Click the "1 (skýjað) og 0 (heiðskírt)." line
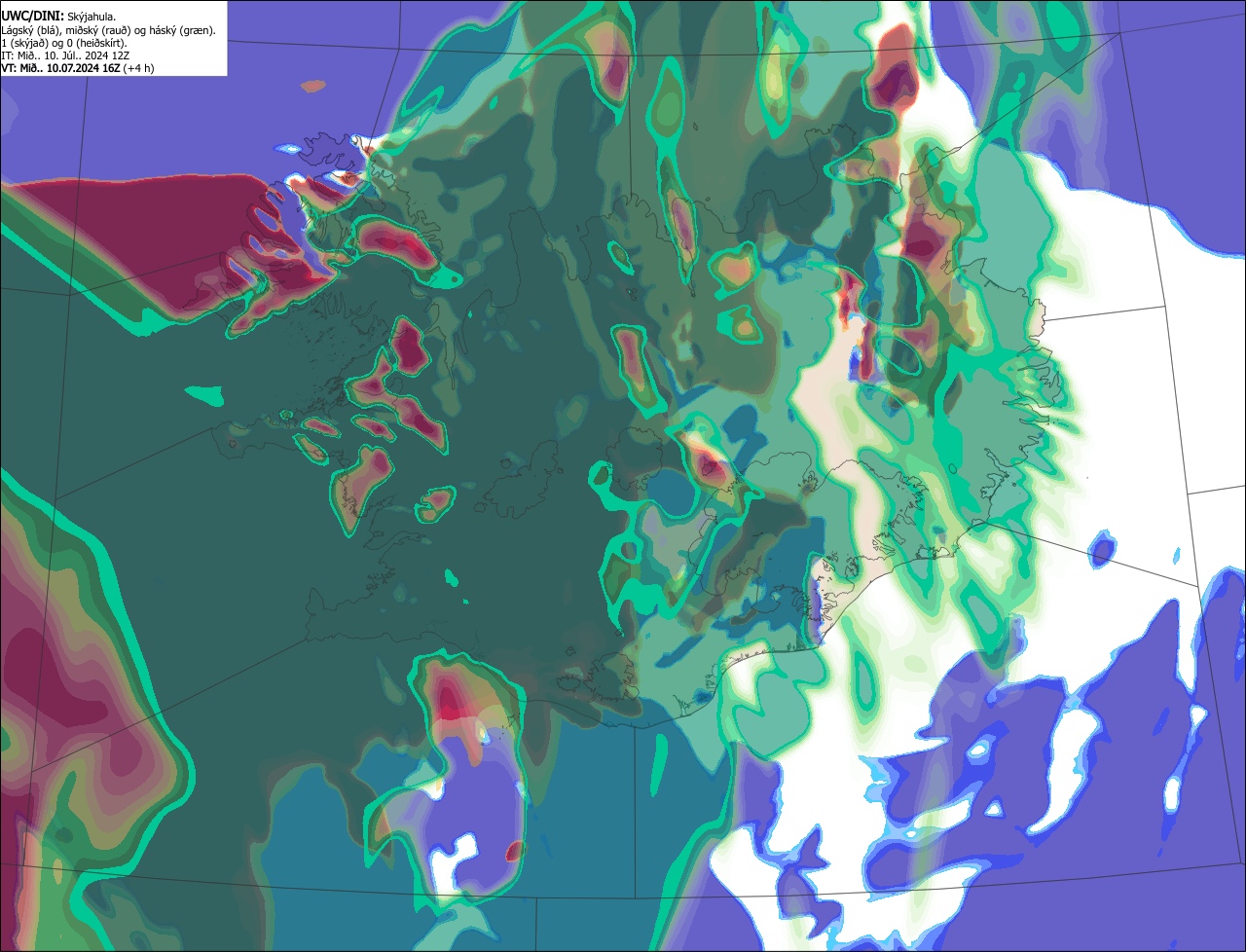 tap(64, 43)
